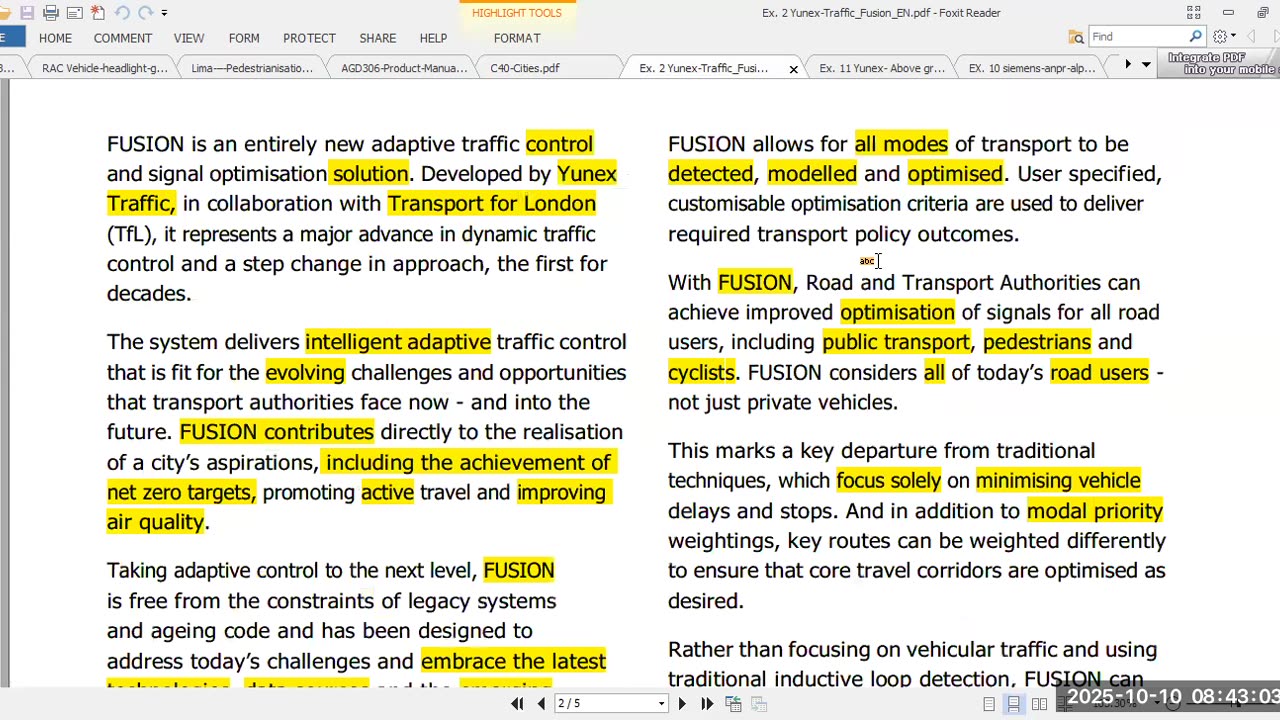Open the FORMAT tab under Highlight Tools

click(517, 38)
